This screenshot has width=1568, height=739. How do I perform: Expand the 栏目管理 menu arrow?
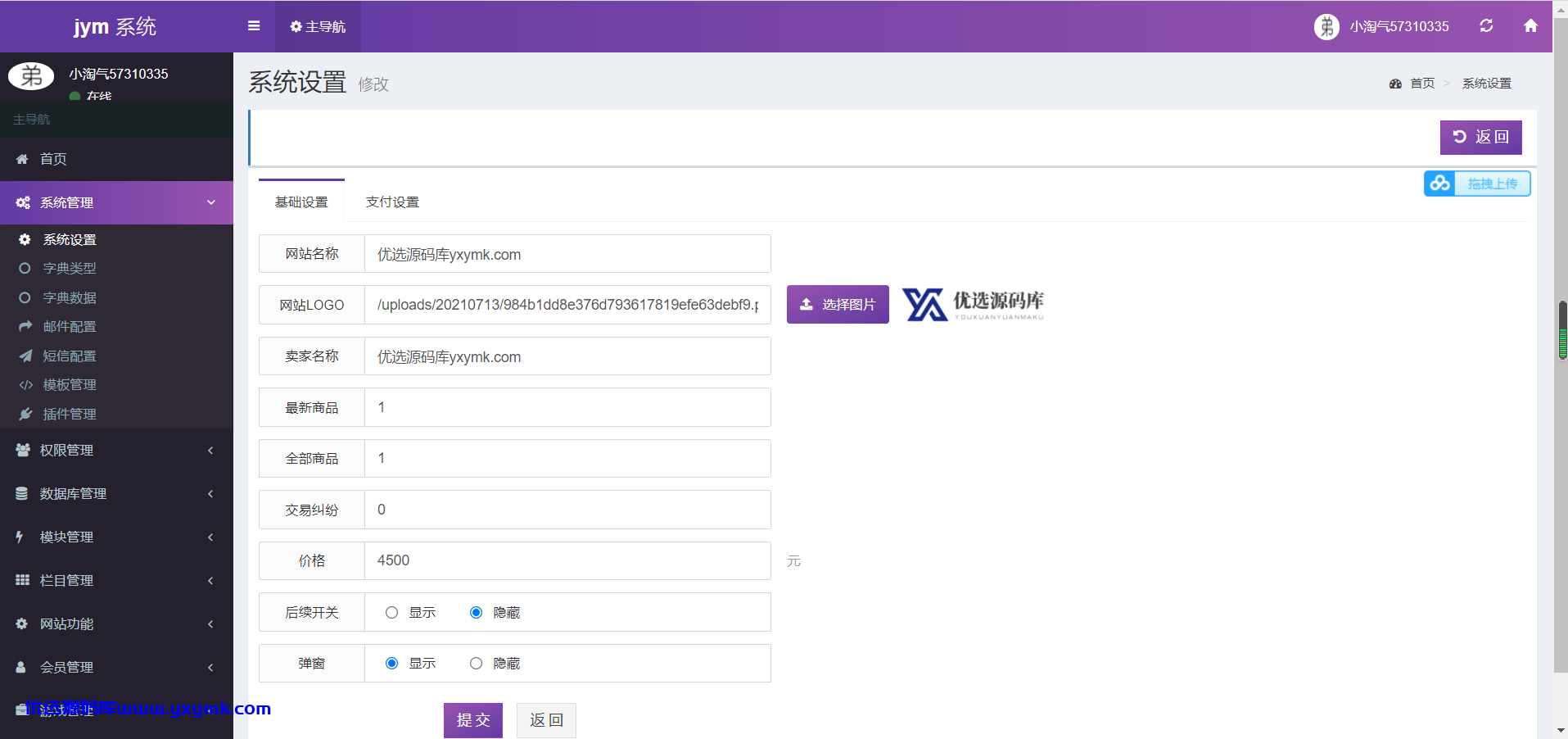point(210,581)
